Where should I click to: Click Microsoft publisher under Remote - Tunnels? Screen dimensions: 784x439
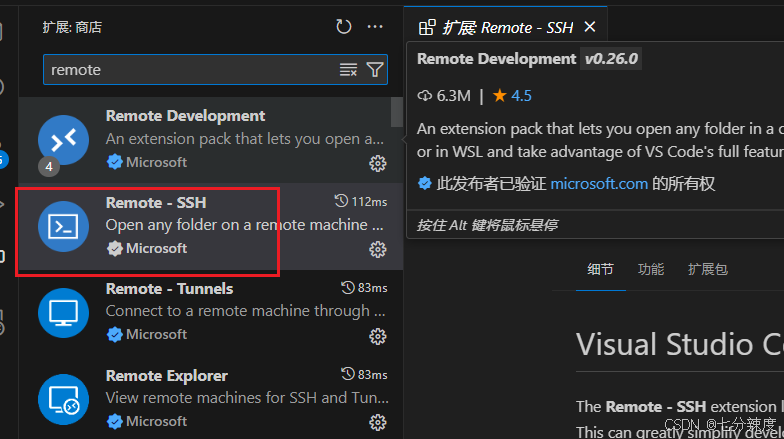click(x=156, y=334)
